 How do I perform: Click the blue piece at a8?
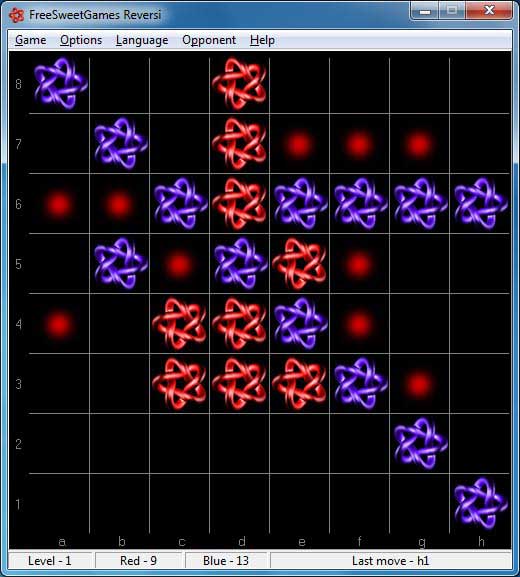tap(61, 84)
